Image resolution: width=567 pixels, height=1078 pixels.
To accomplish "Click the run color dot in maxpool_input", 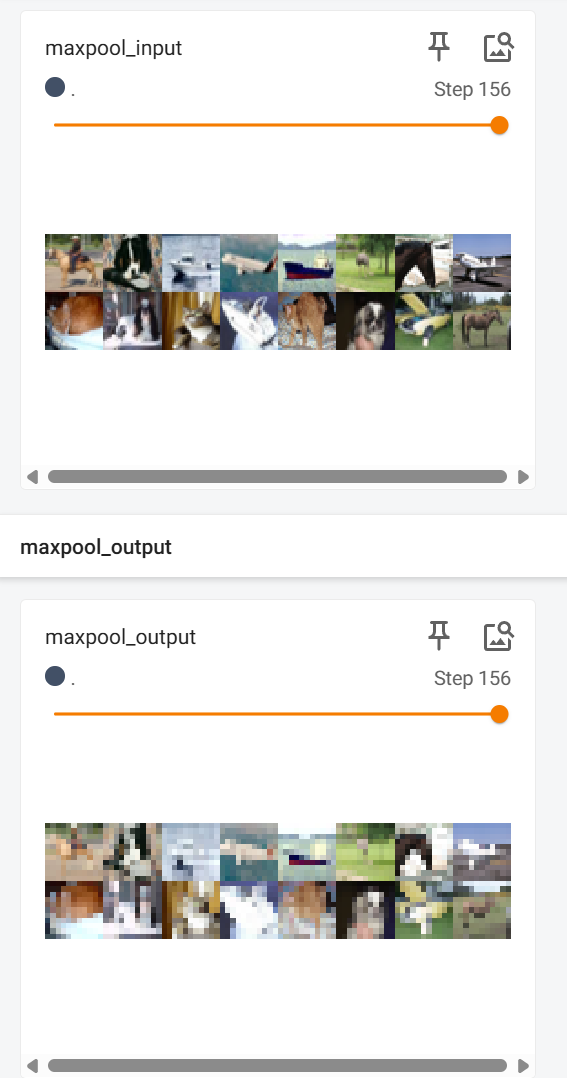I will click(x=55, y=87).
